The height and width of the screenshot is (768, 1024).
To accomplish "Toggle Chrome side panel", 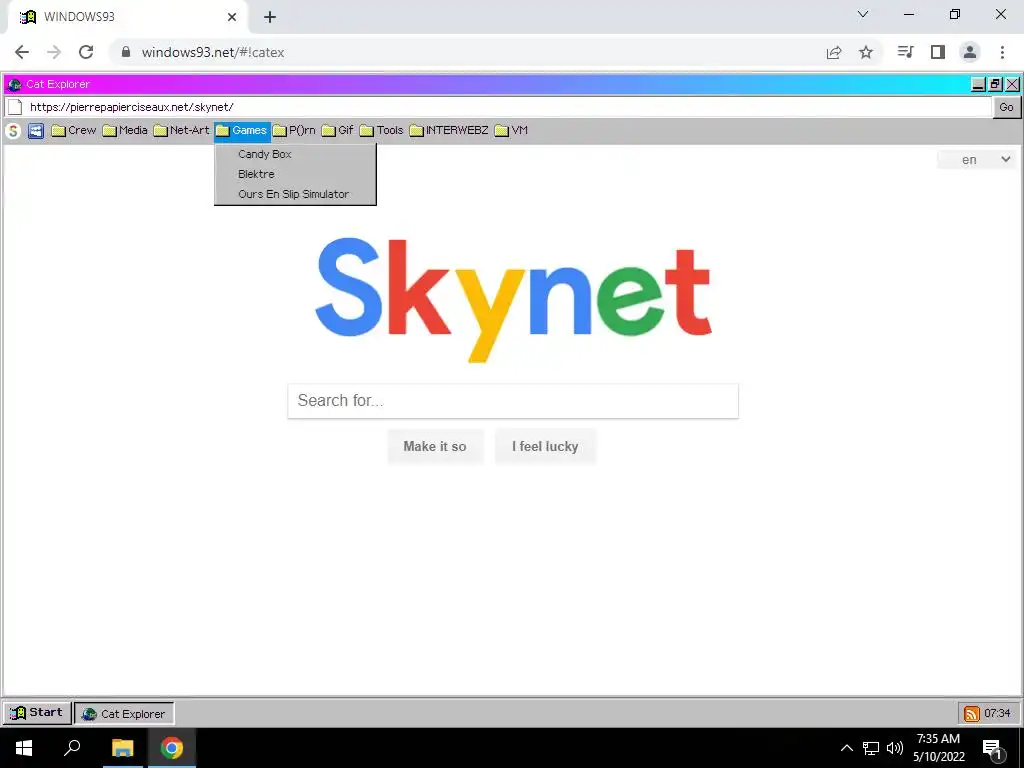I will click(x=938, y=52).
